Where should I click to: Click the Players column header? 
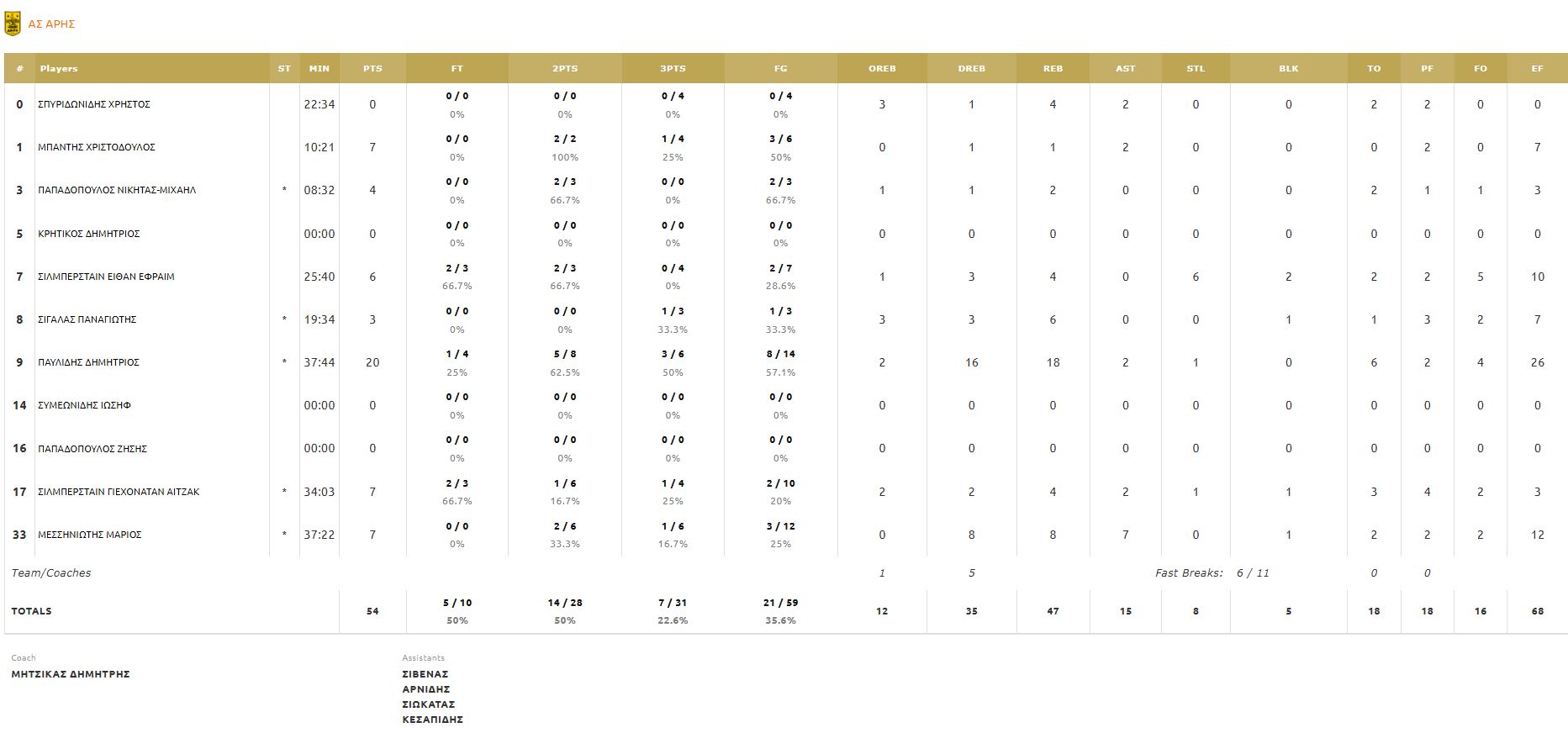pyautogui.click(x=59, y=69)
